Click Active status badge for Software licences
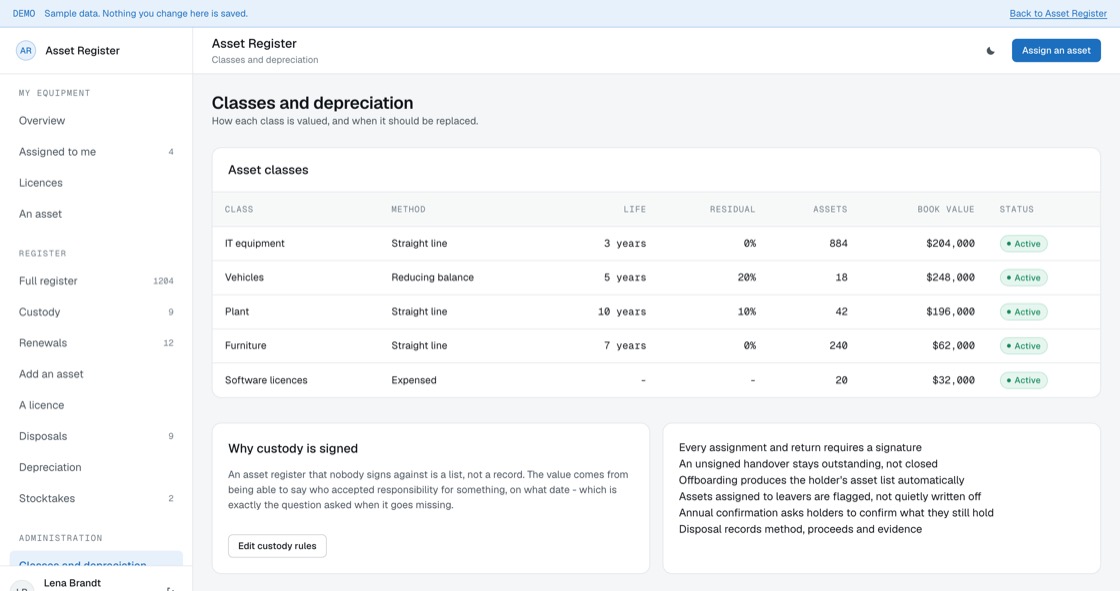The image size is (1120, 591). [x=1024, y=380]
